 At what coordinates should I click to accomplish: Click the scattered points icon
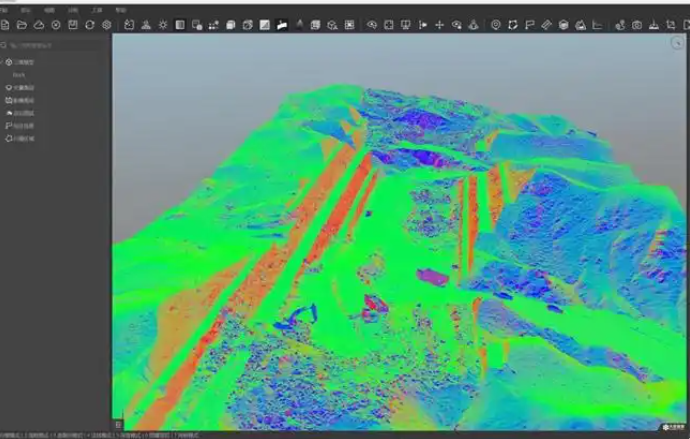(214, 25)
